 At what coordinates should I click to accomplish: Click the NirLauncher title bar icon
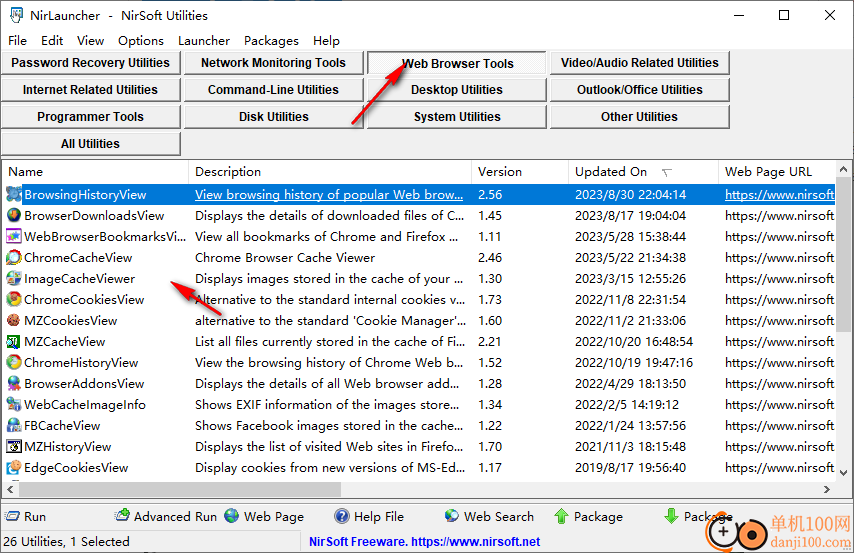click(16, 15)
